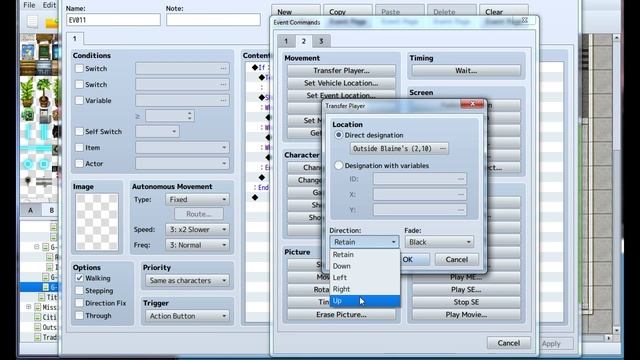This screenshot has height=360, width=640.
Task: Open the Self Switch dropdown
Action: pos(157,131)
